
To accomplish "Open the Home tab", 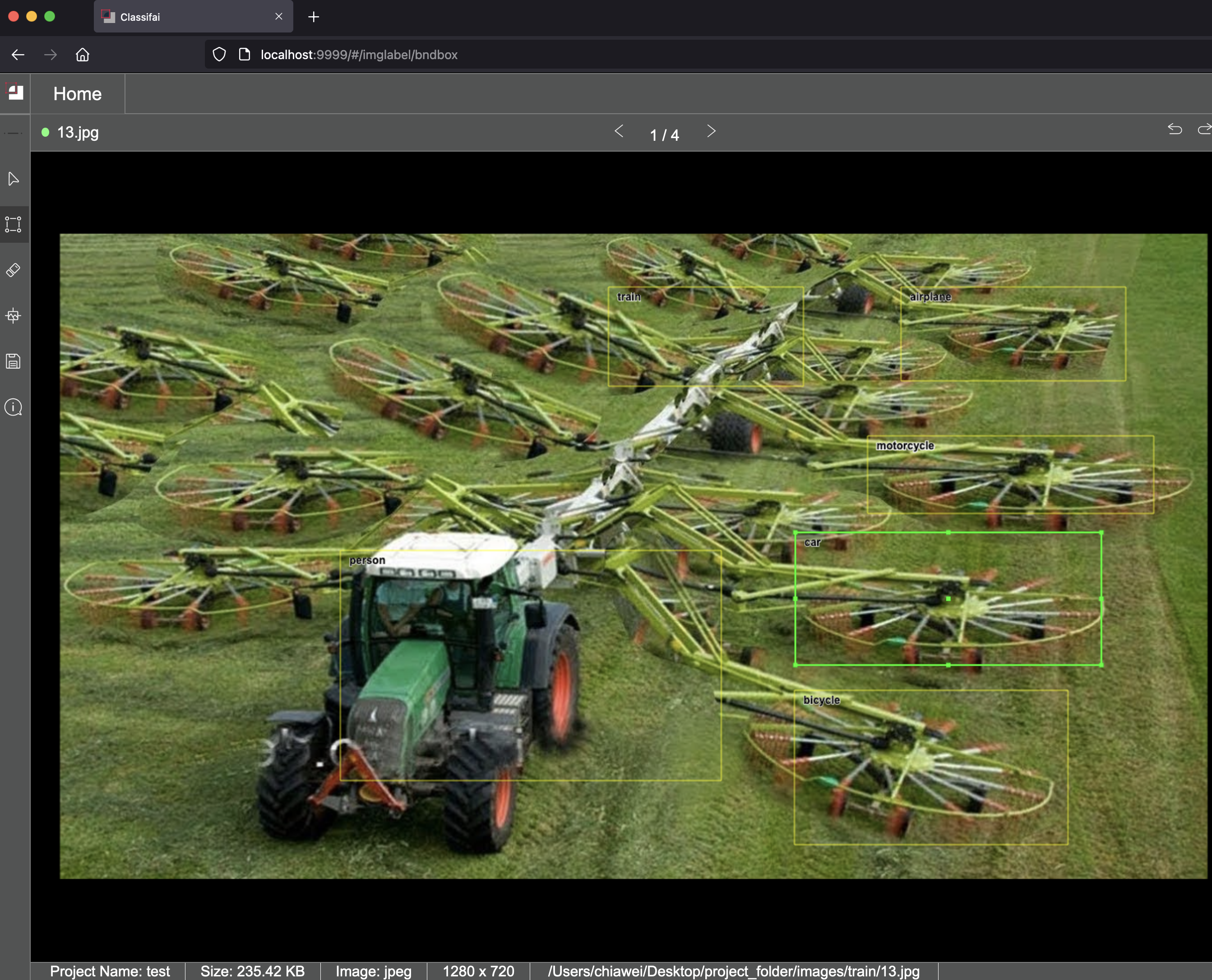I will coord(77,94).
